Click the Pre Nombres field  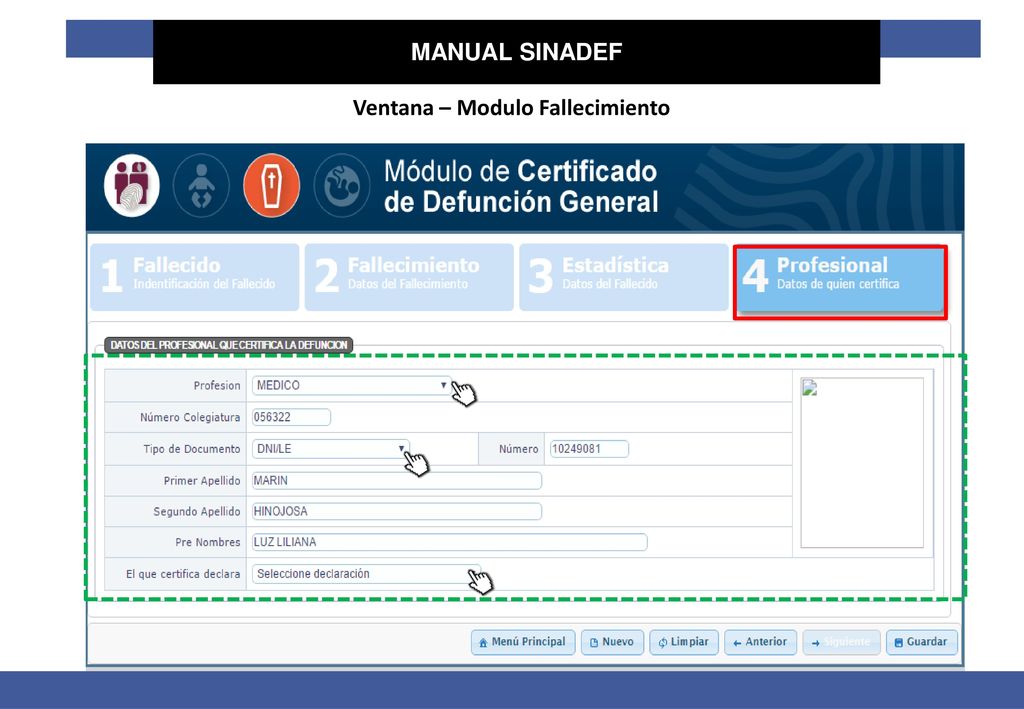[449, 542]
